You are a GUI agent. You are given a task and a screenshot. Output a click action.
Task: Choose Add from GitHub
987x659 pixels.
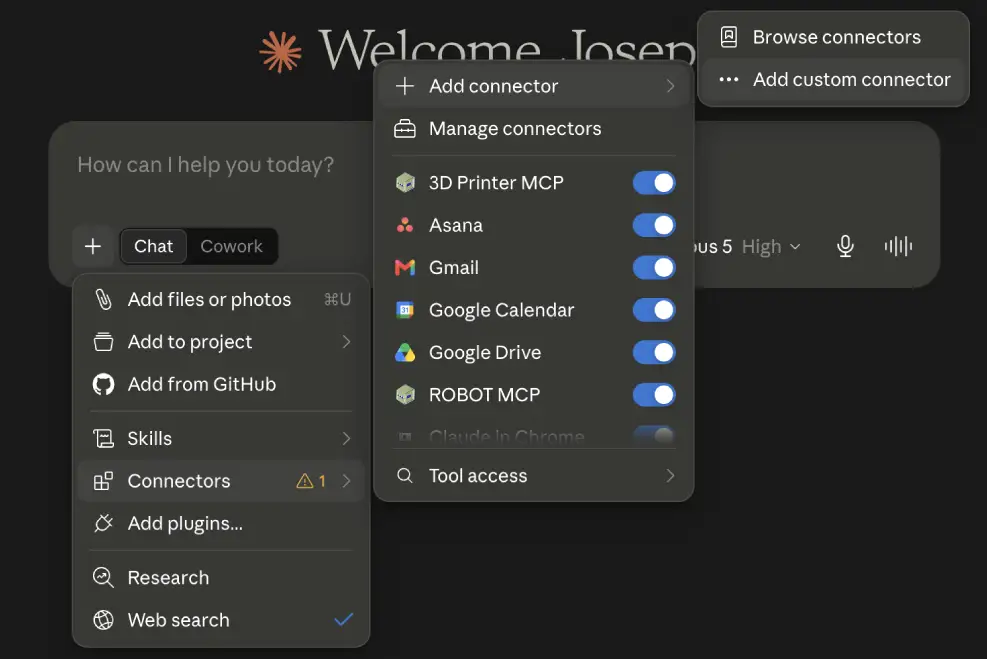click(221, 384)
